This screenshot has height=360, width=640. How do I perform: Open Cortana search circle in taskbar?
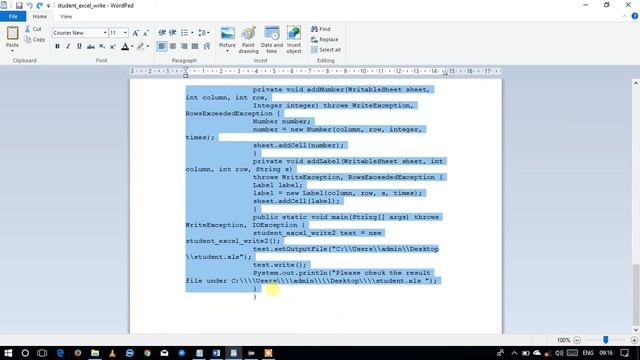(25, 353)
